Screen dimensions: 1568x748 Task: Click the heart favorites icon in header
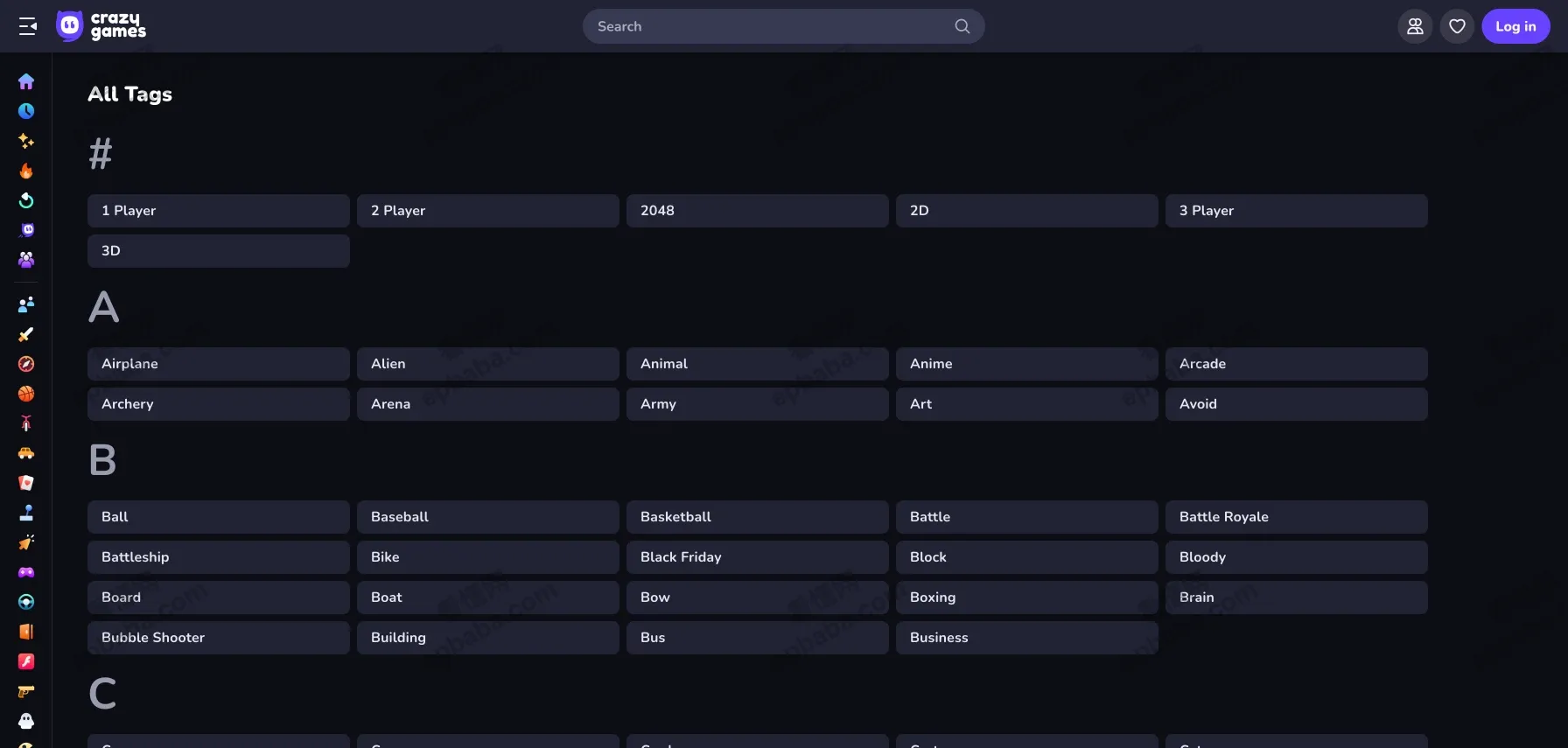pyautogui.click(x=1457, y=26)
